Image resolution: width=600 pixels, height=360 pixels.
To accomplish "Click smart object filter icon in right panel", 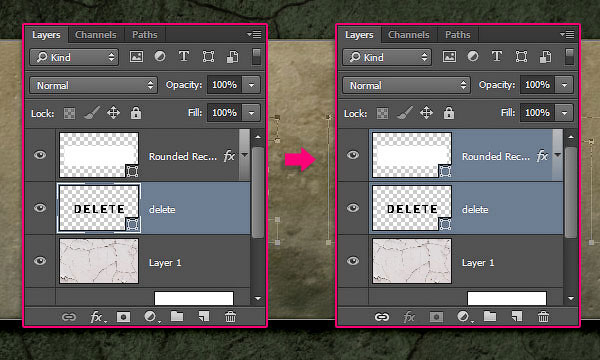I will [x=546, y=57].
